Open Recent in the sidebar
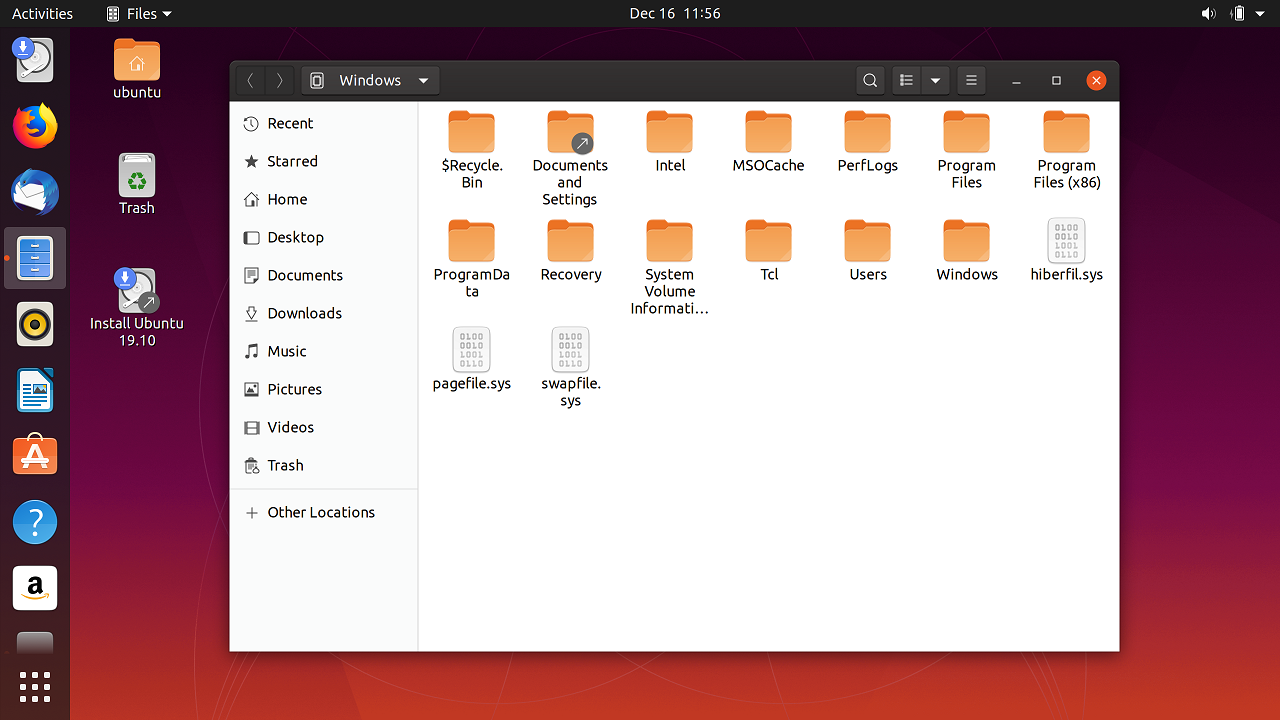 tap(324, 123)
